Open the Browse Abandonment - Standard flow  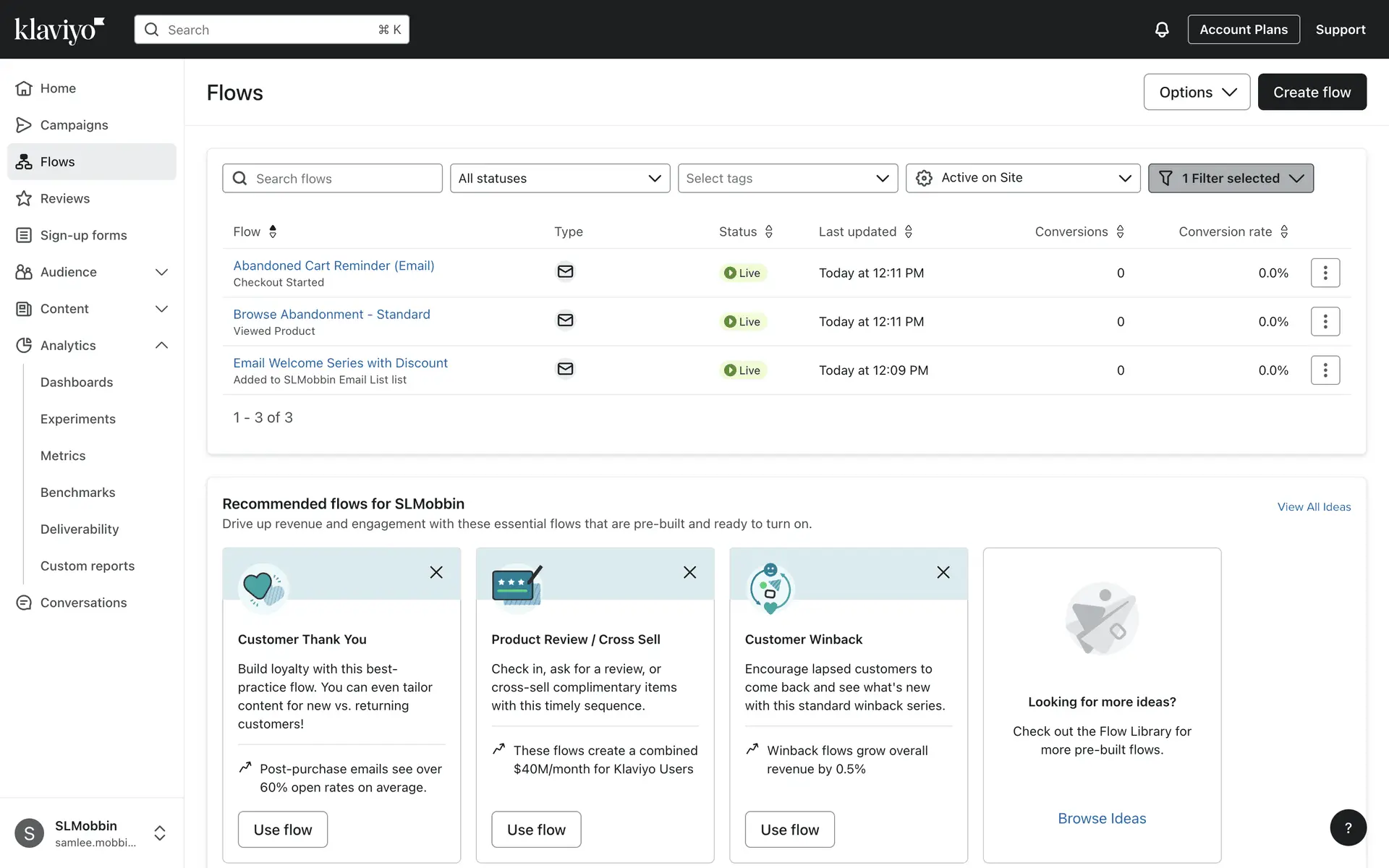tap(331, 314)
